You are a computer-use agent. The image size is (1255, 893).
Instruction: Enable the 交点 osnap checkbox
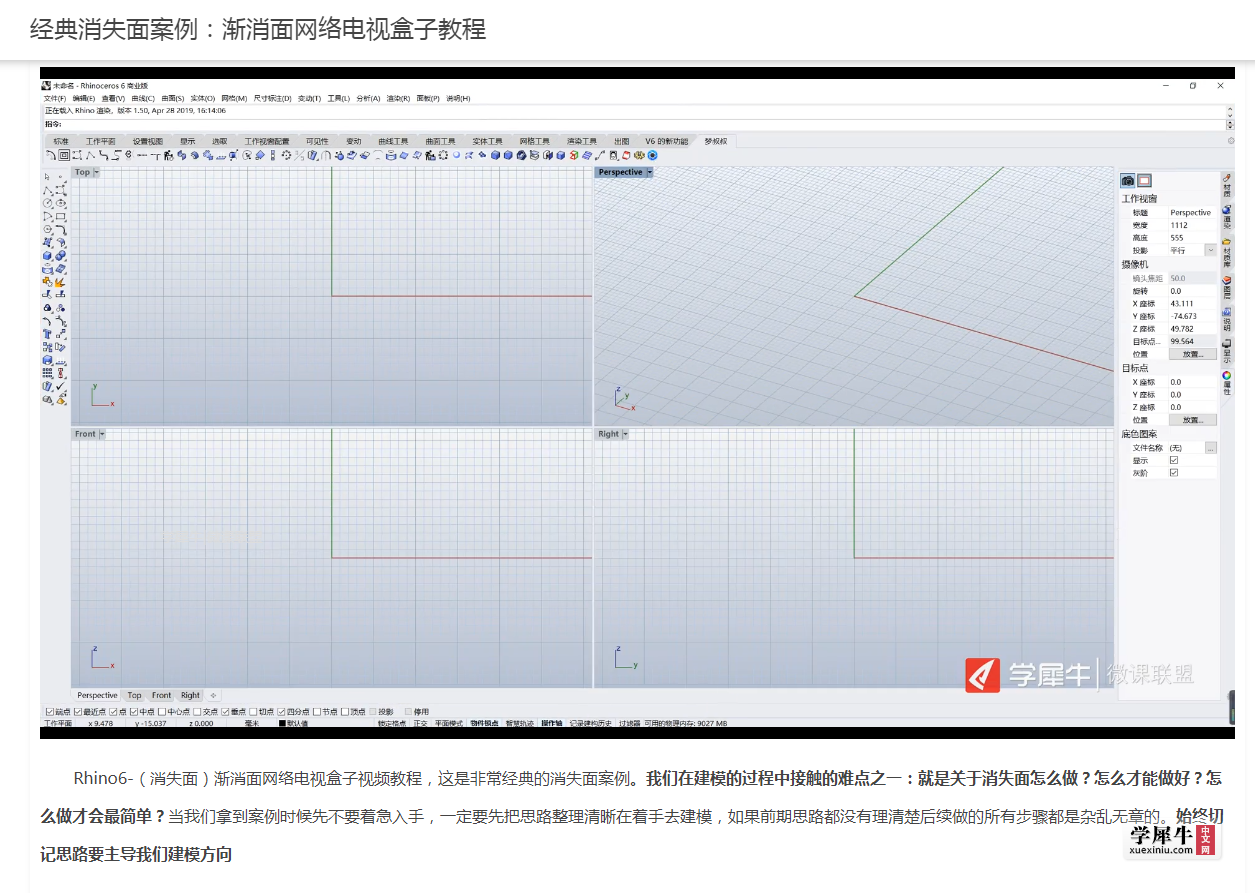point(197,712)
